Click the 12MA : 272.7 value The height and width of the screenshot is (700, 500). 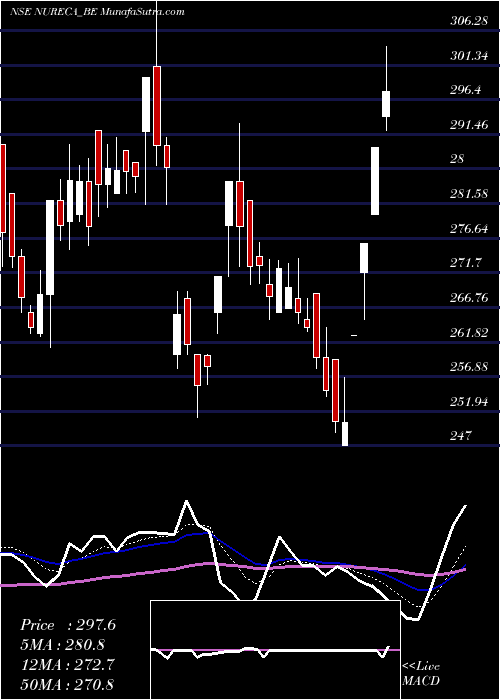click(x=67, y=664)
